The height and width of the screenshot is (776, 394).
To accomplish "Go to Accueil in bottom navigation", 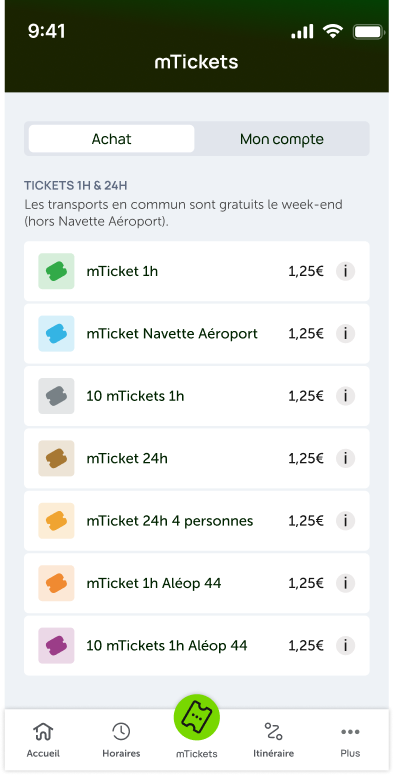I will (x=43, y=740).
